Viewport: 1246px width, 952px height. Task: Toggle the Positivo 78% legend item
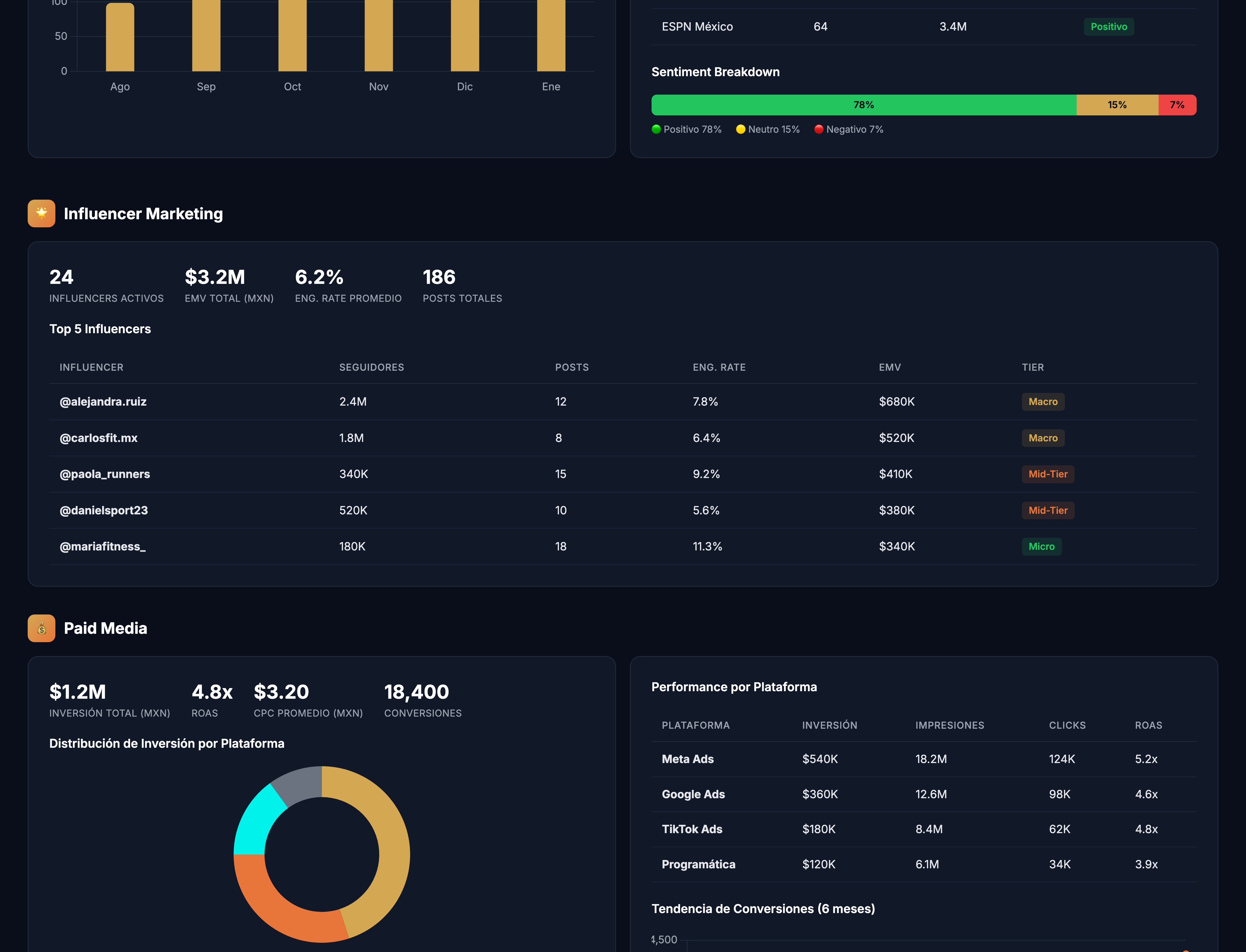point(687,129)
